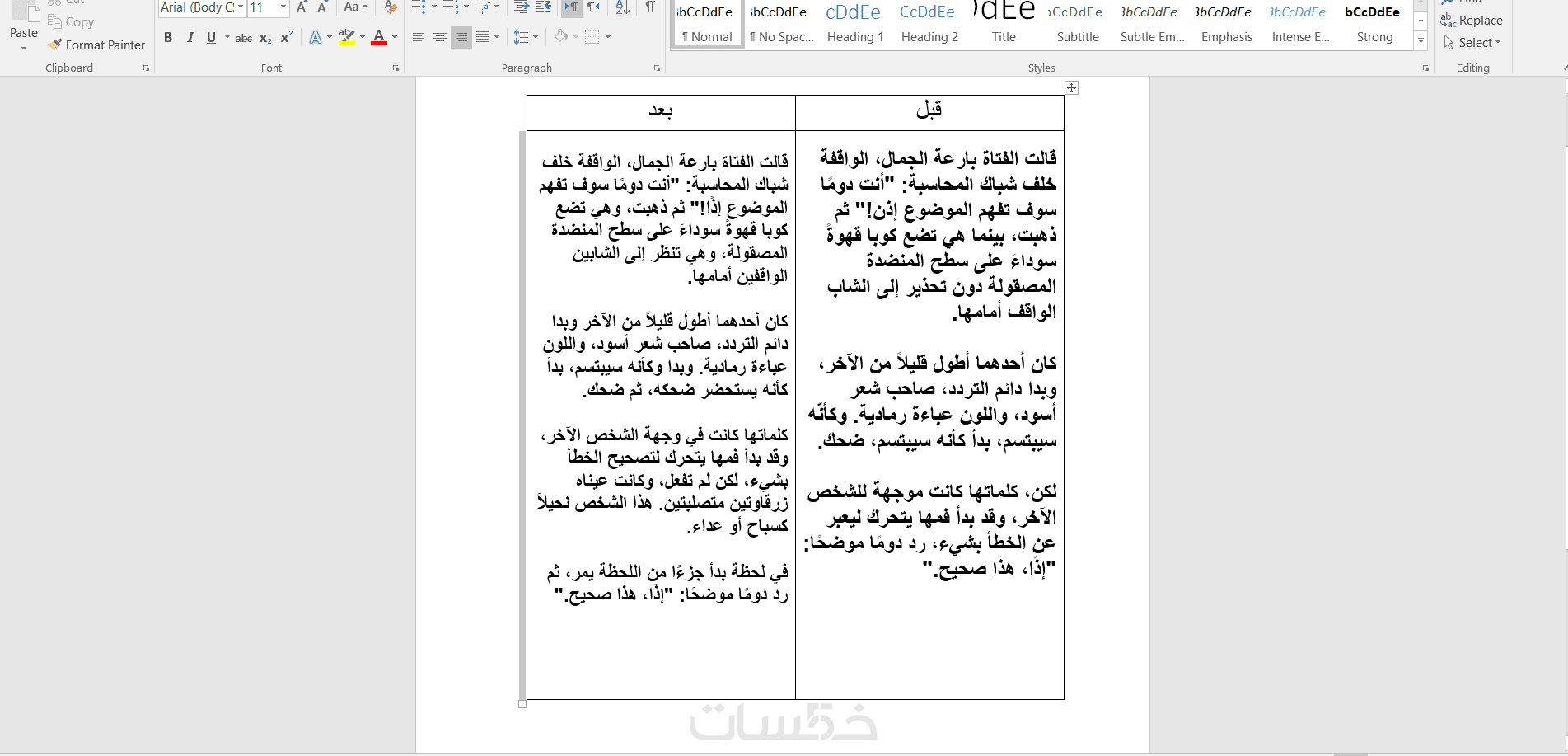Open Select dropdown in Editing group
Image resolution: width=1568 pixels, height=756 pixels.
click(x=1472, y=43)
